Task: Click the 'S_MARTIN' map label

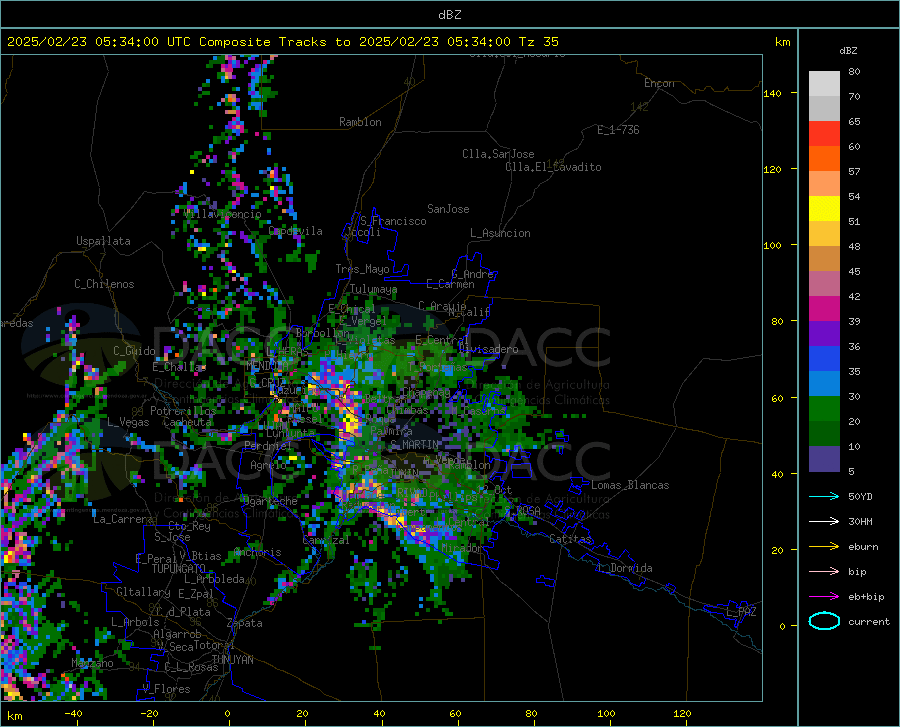Action: coord(414,445)
